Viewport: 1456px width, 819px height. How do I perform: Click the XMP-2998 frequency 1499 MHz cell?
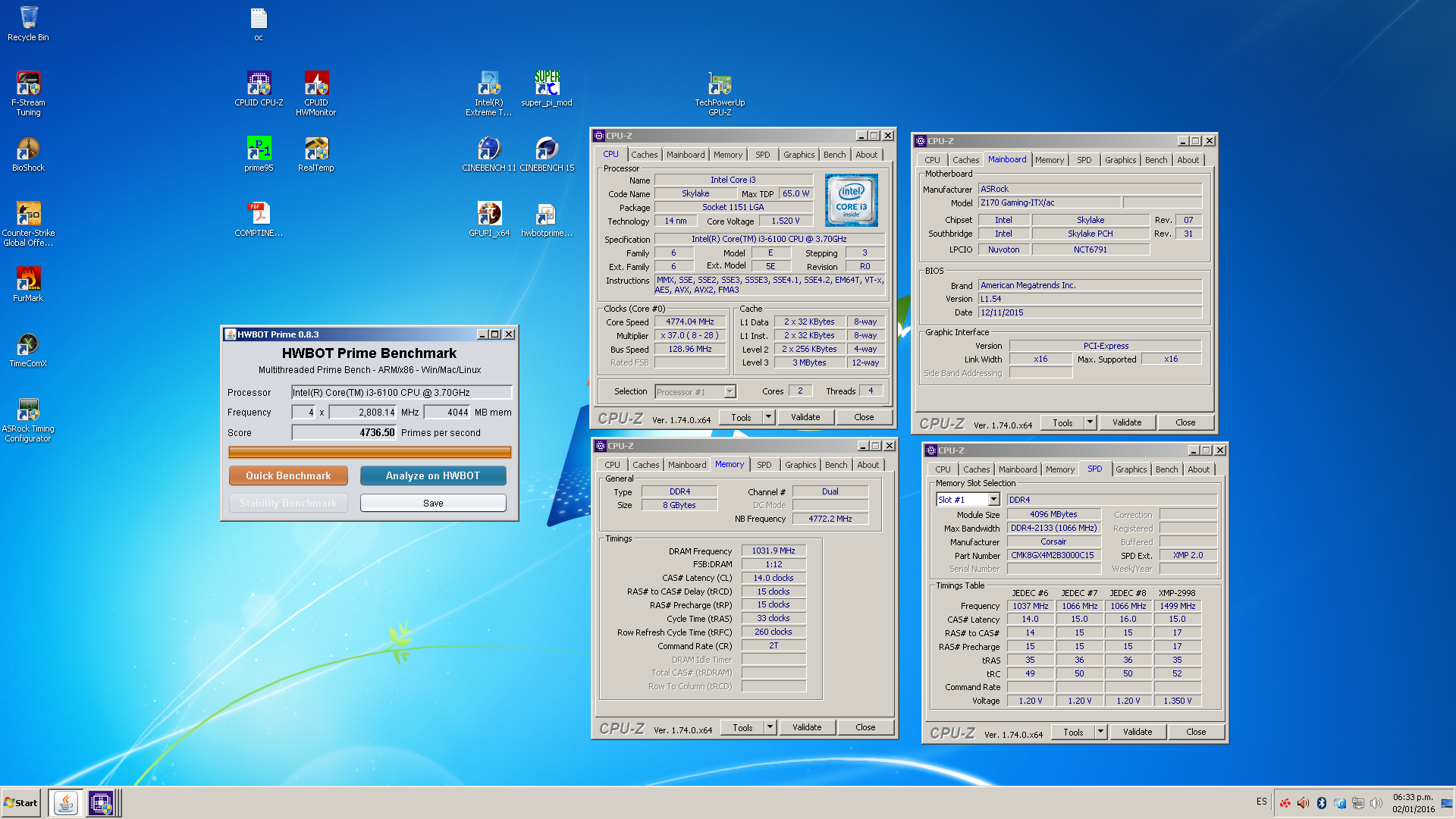[1177, 606]
